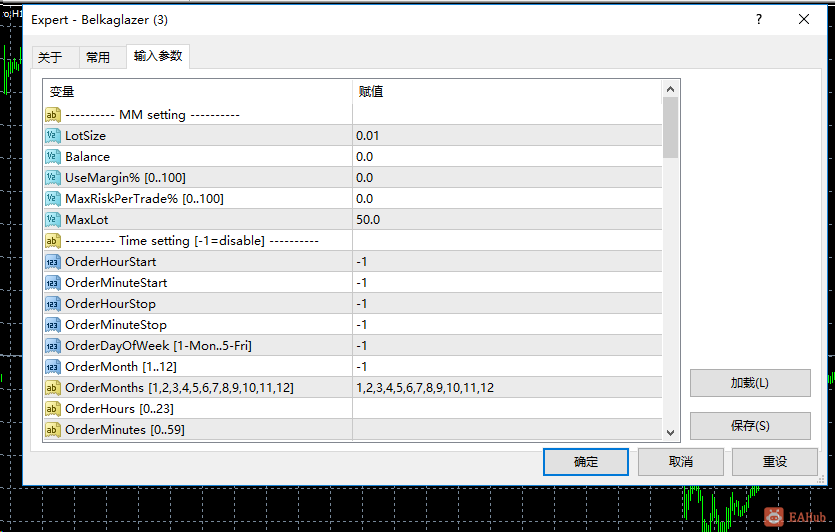835x532 pixels.
Task: Click the OrderMinuteStop variable name
Action: (x=116, y=325)
